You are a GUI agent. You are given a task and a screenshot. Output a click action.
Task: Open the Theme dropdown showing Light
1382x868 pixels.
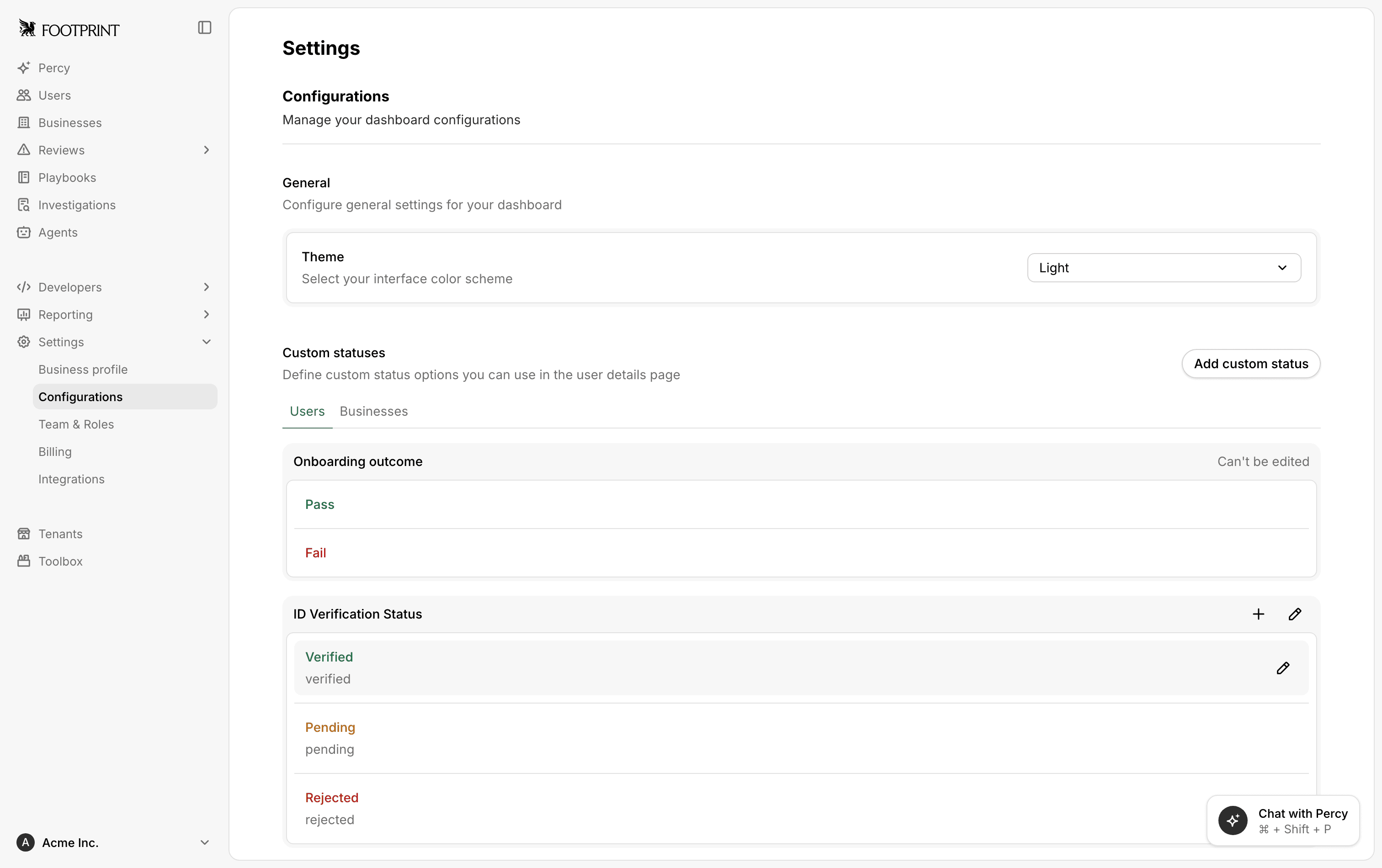coord(1164,268)
